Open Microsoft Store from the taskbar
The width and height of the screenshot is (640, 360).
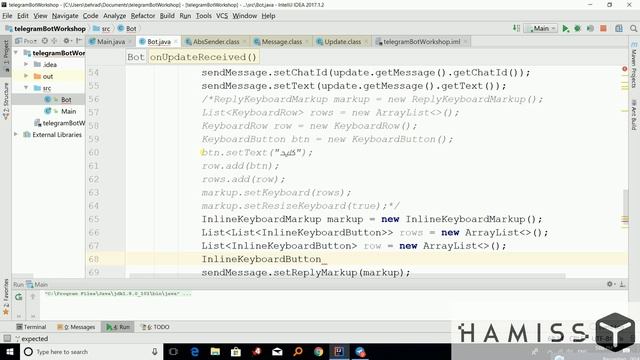click(236, 351)
